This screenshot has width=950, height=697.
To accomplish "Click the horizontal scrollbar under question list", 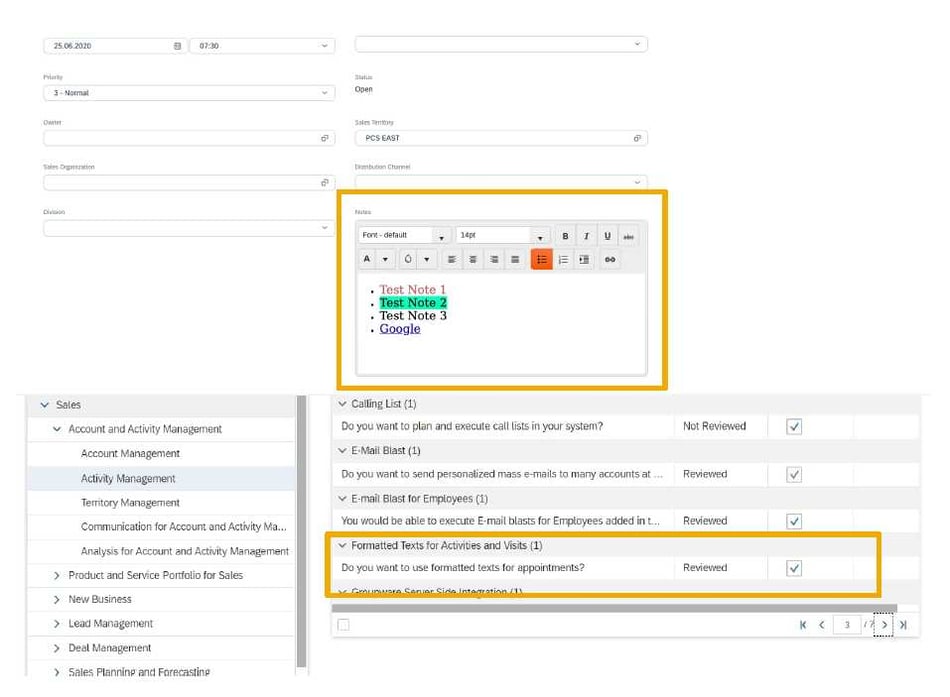I will click(x=614, y=608).
